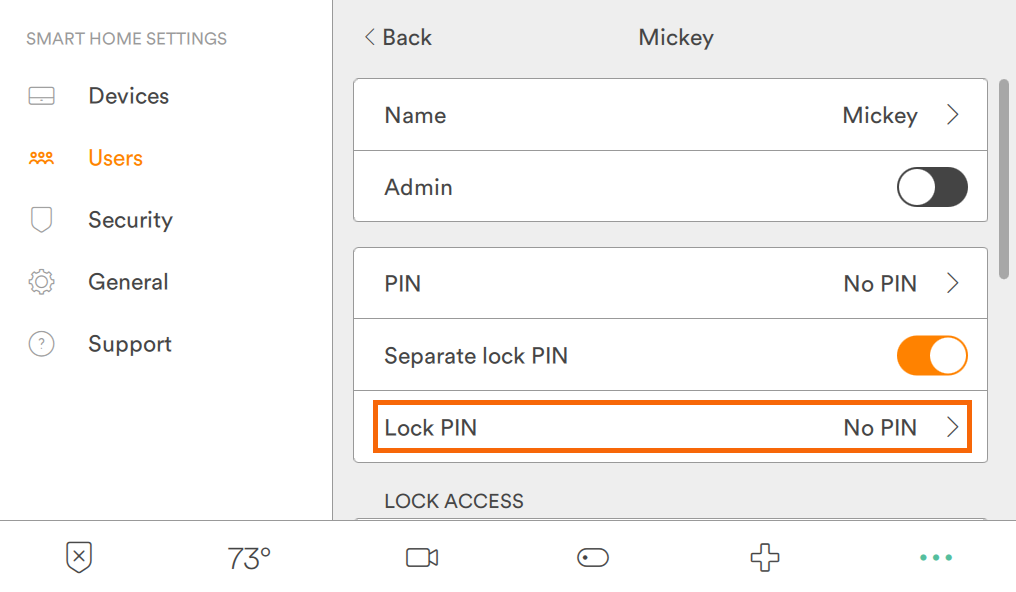The width and height of the screenshot is (1016, 592).
Task: Click the Devices panel icon in sidebar
Action: [41, 97]
